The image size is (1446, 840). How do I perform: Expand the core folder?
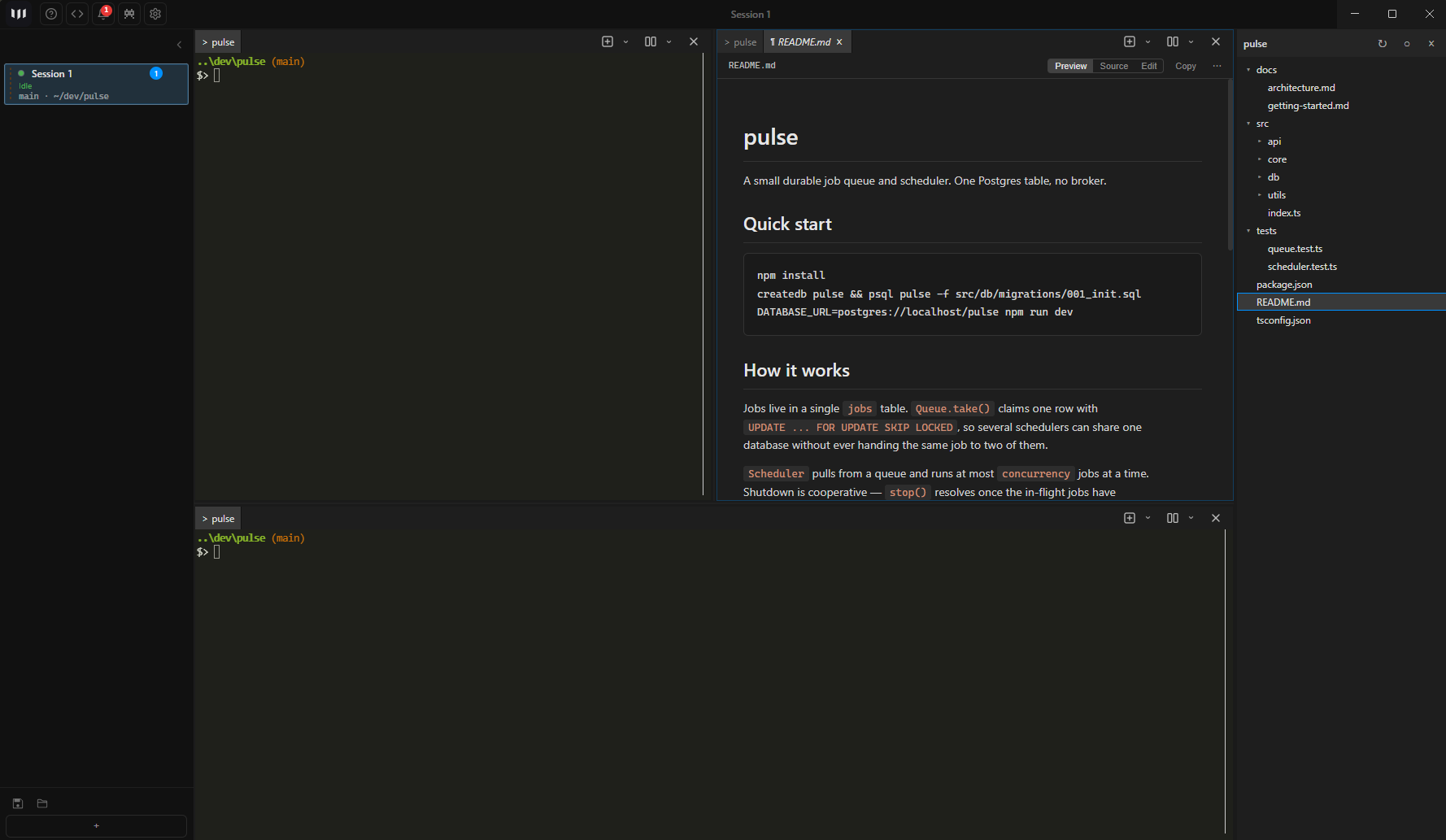[x=1260, y=159]
